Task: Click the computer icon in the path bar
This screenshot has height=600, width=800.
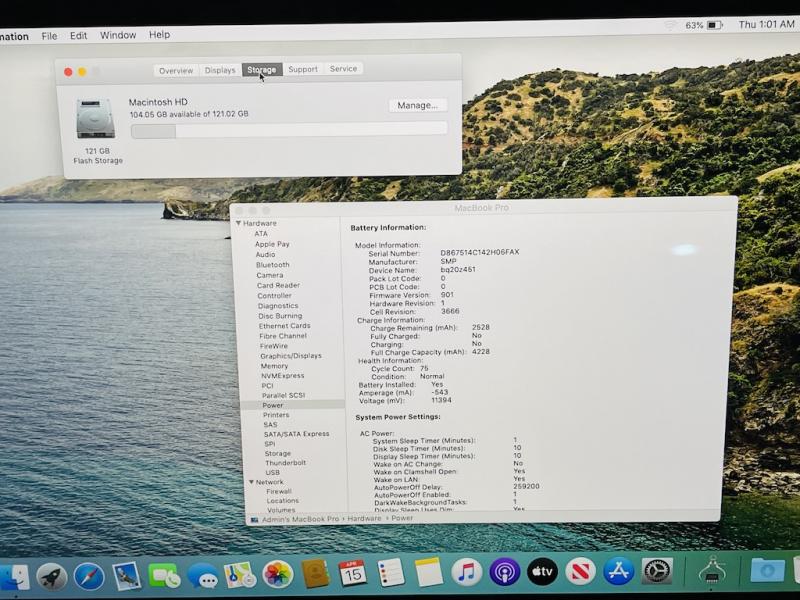Action: (254, 520)
